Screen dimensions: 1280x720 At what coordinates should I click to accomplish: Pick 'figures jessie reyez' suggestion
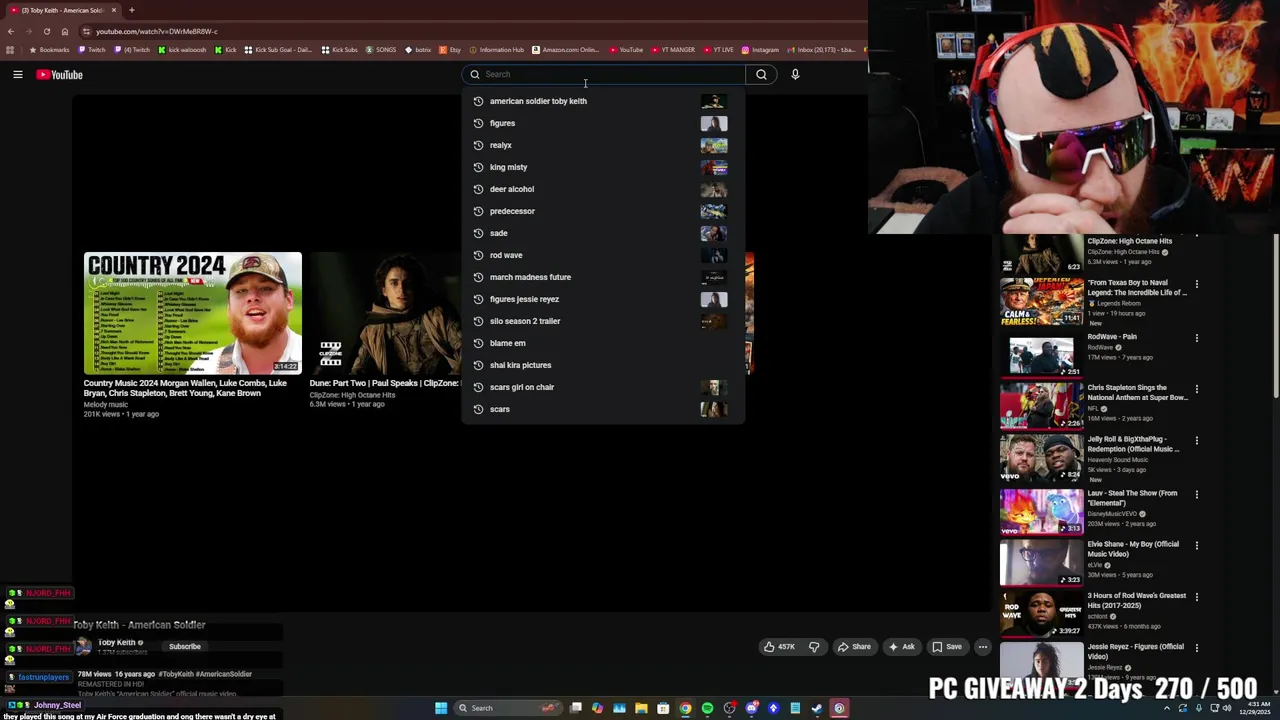click(603, 299)
